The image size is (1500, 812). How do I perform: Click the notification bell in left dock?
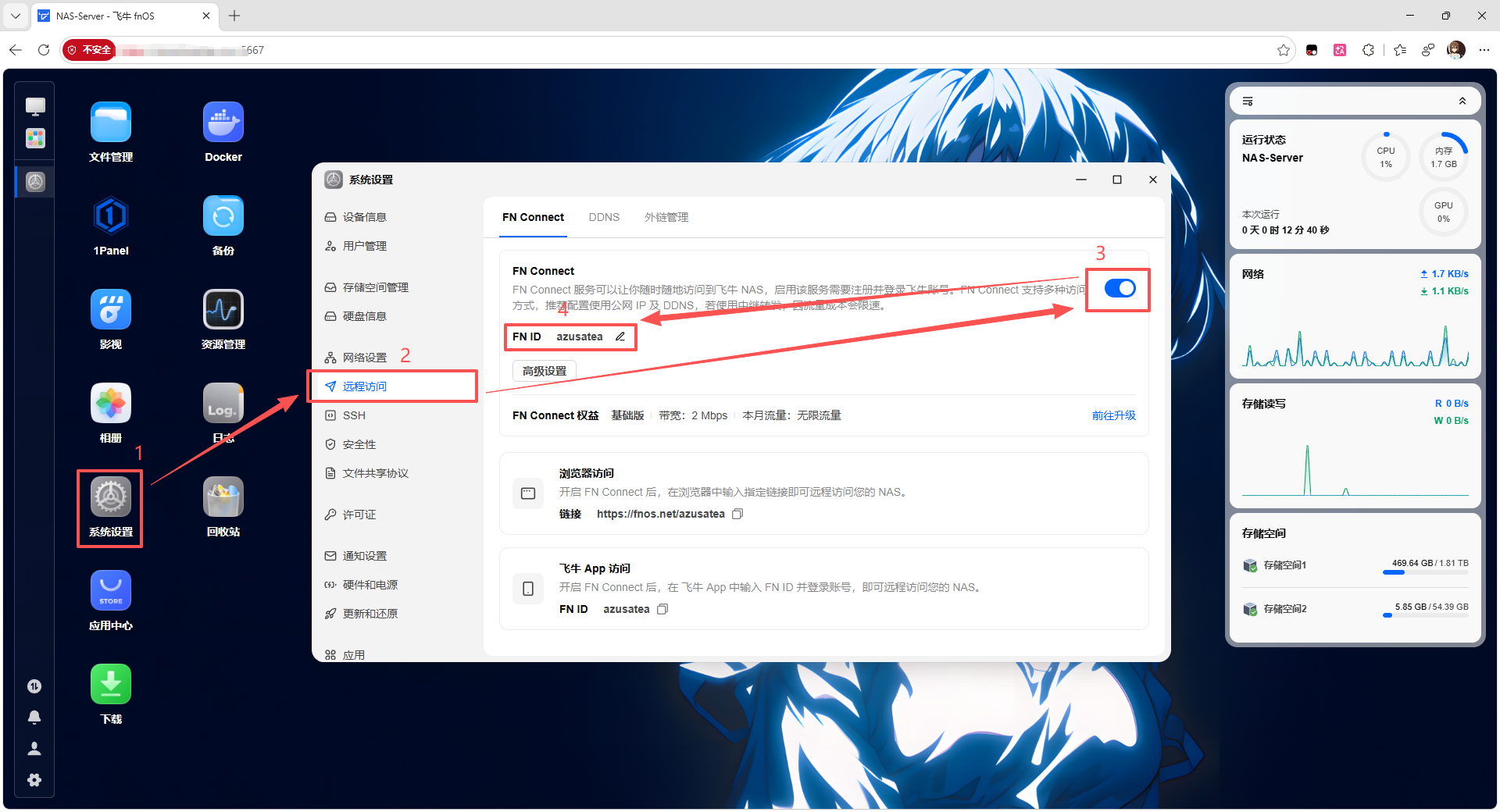tap(34, 717)
